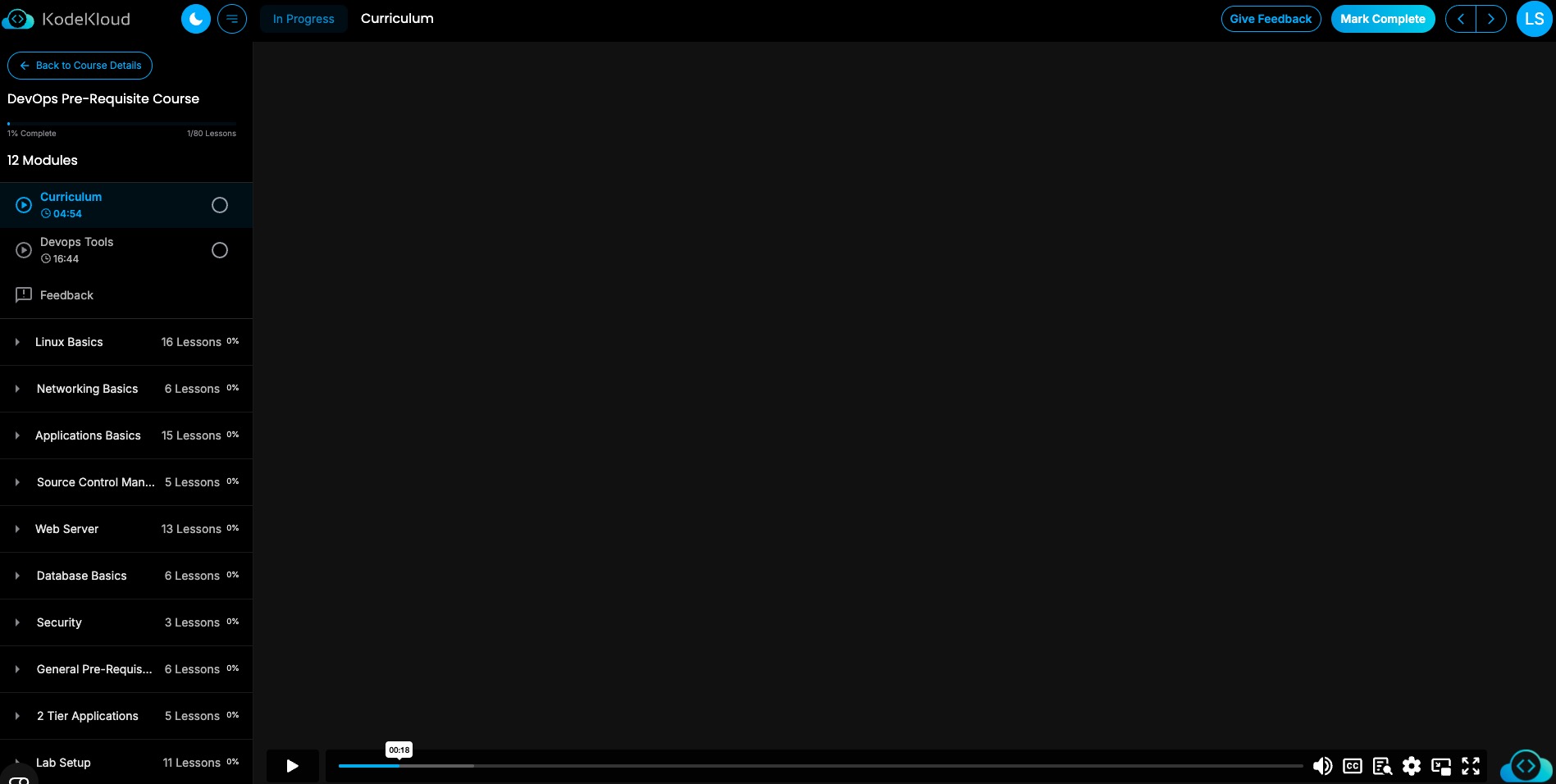The image size is (1556, 784).
Task: Go to previous lesson arrow
Action: click(x=1461, y=19)
